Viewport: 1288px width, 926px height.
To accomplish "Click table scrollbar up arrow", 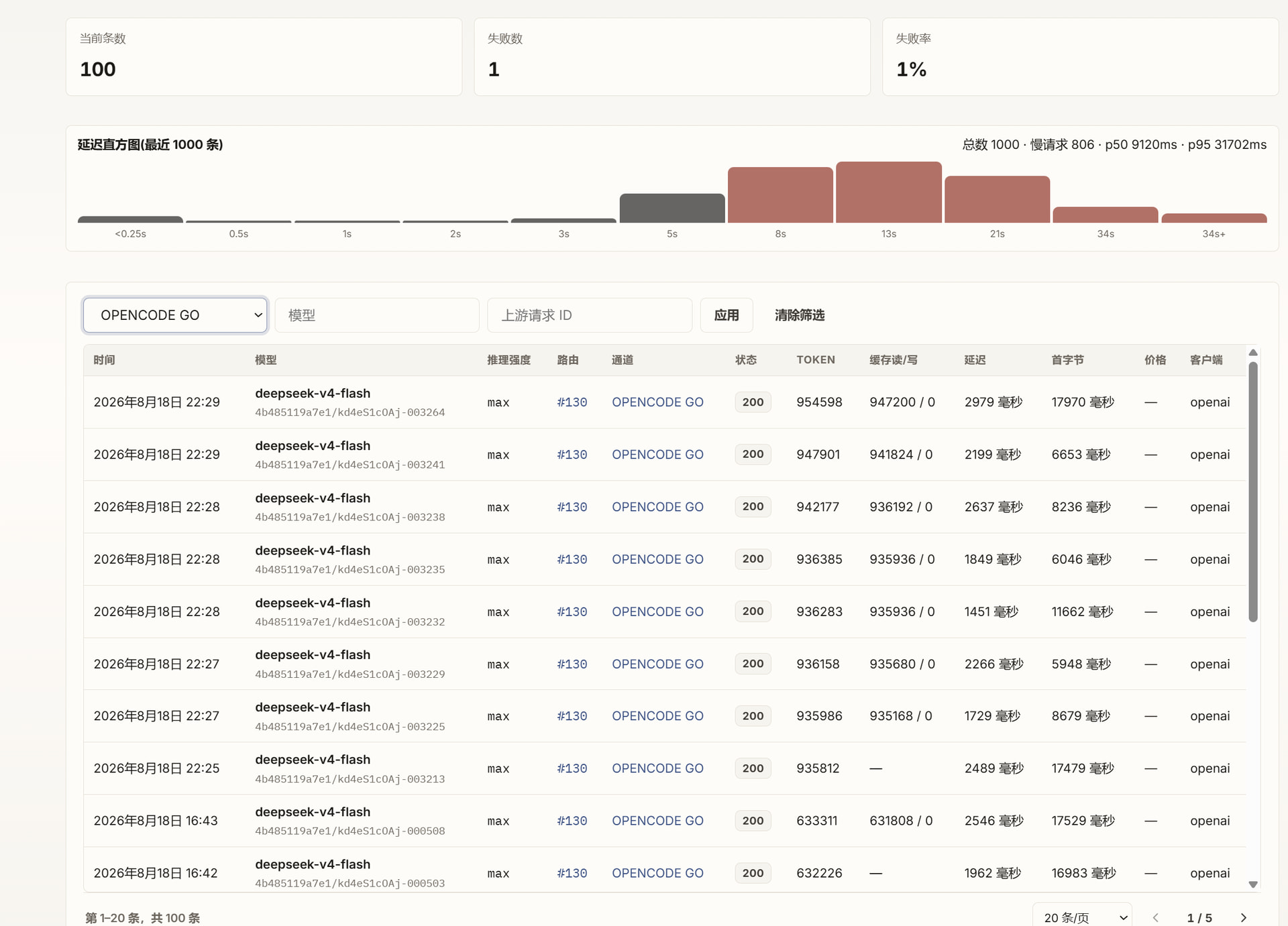I will coord(1252,353).
